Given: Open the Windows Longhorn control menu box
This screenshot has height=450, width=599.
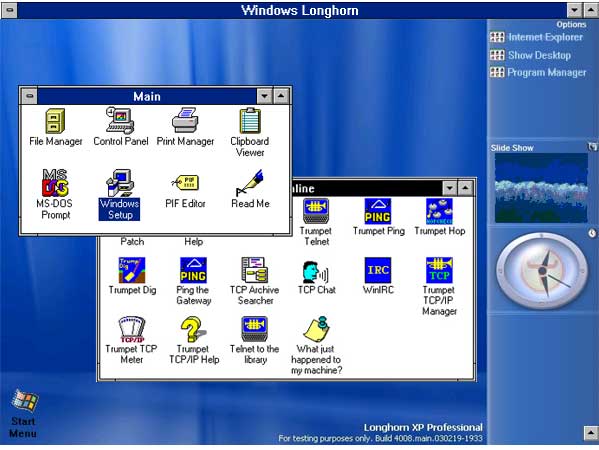Looking at the screenshot, I should [10, 10].
